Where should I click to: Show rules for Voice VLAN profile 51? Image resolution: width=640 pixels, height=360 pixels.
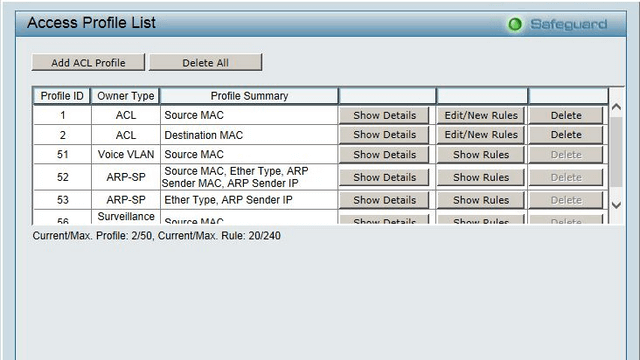tap(481, 155)
